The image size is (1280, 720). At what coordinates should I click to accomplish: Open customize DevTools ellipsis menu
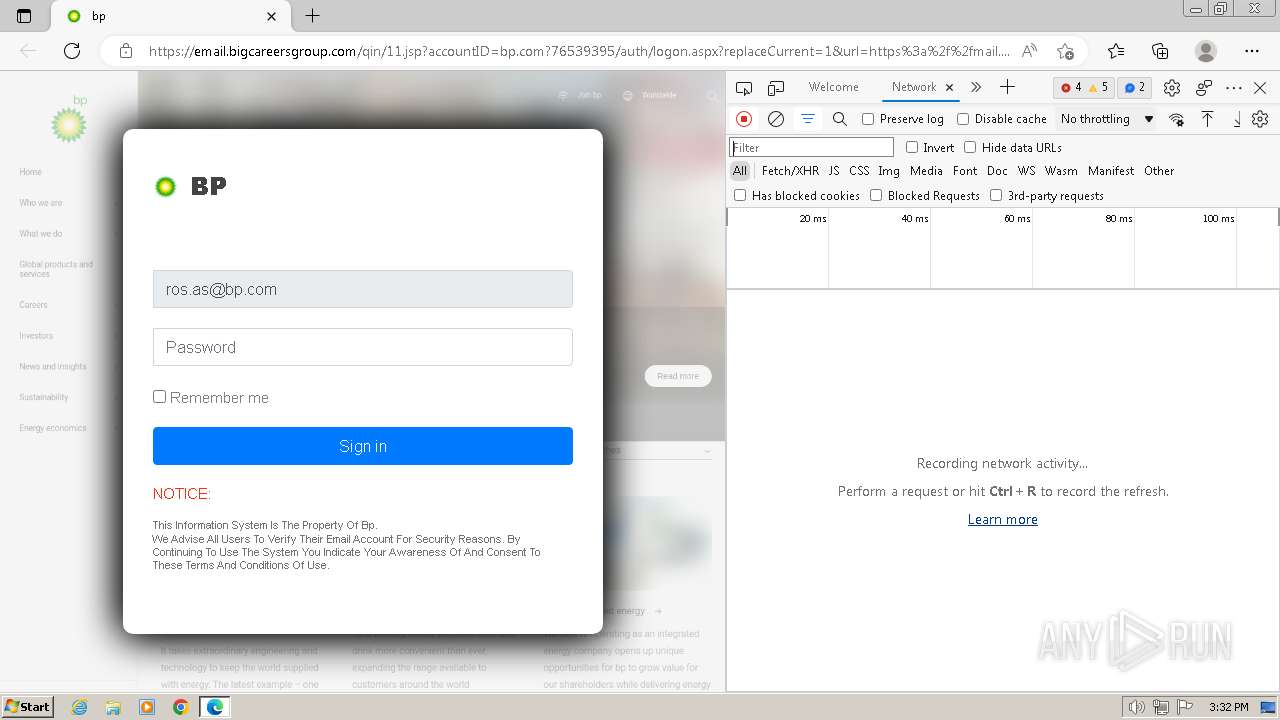pyautogui.click(x=1234, y=88)
